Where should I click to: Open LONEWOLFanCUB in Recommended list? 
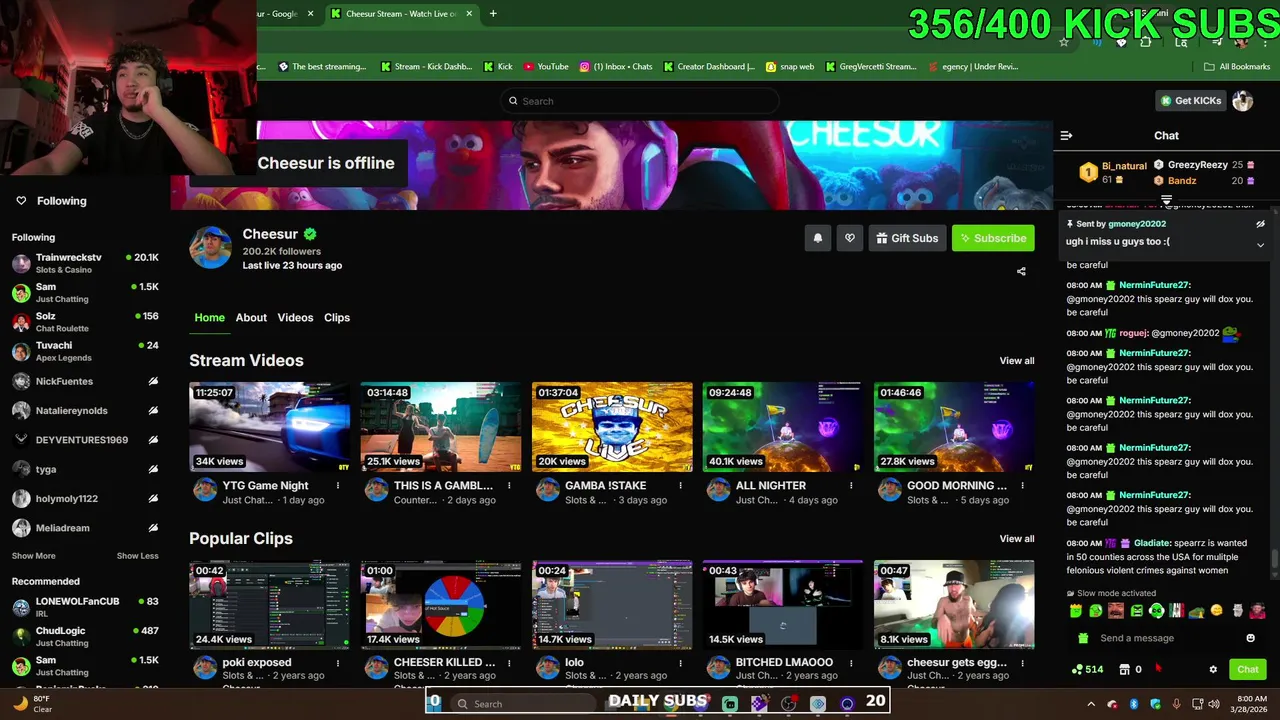(85, 607)
